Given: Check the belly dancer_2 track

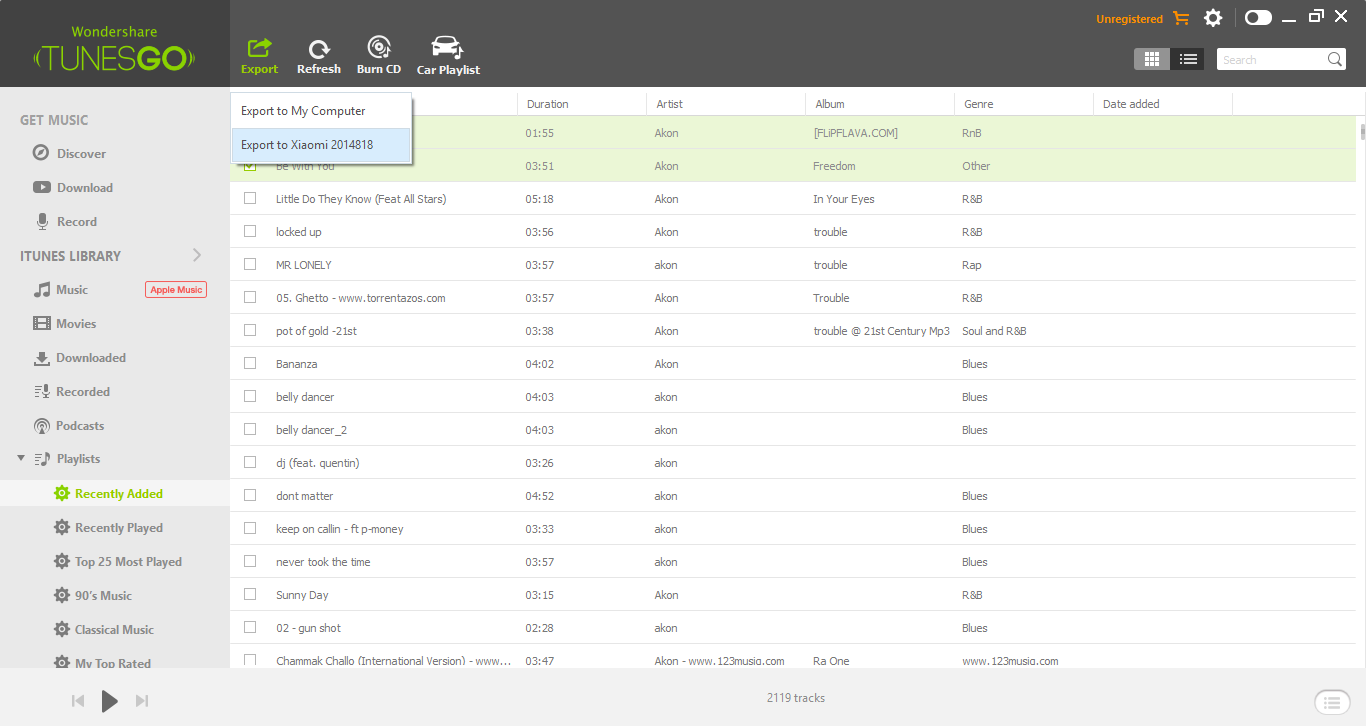Looking at the screenshot, I should pyautogui.click(x=250, y=430).
